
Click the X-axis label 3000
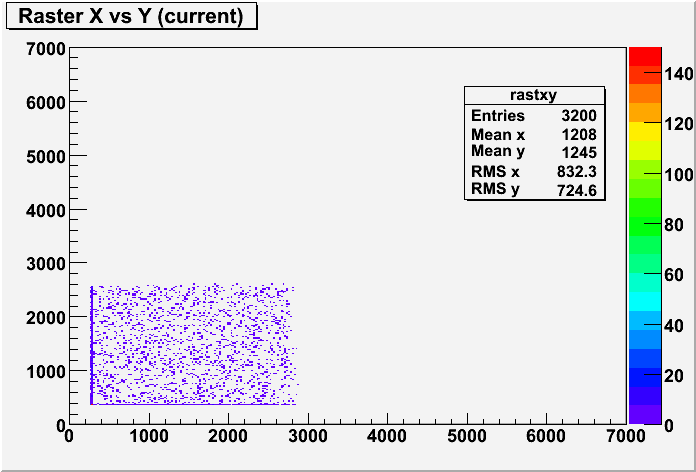308,436
